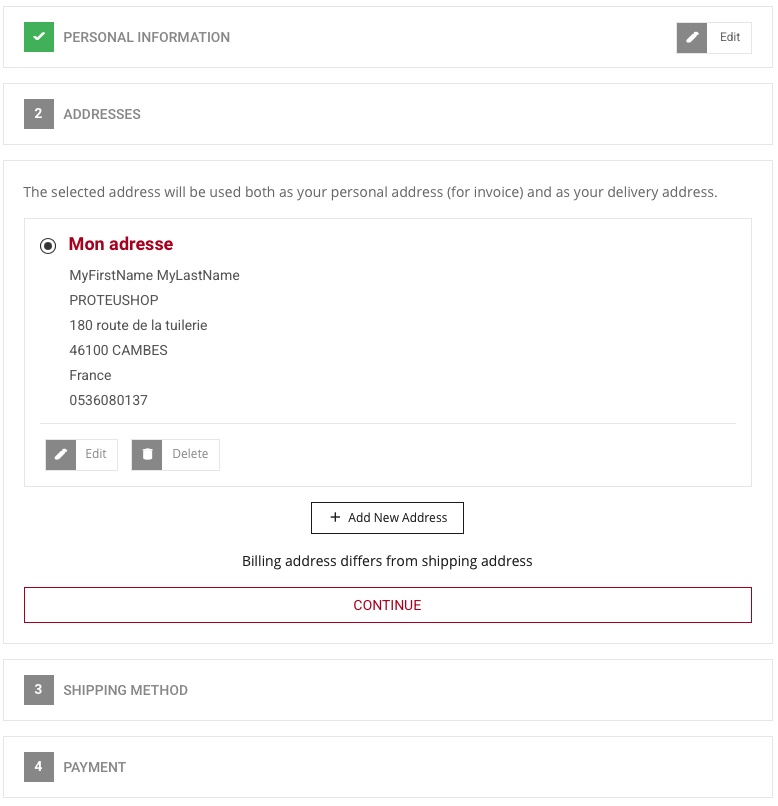Click the Edit label under Mon adresse
Screen dimensions: 778x806
coord(96,454)
